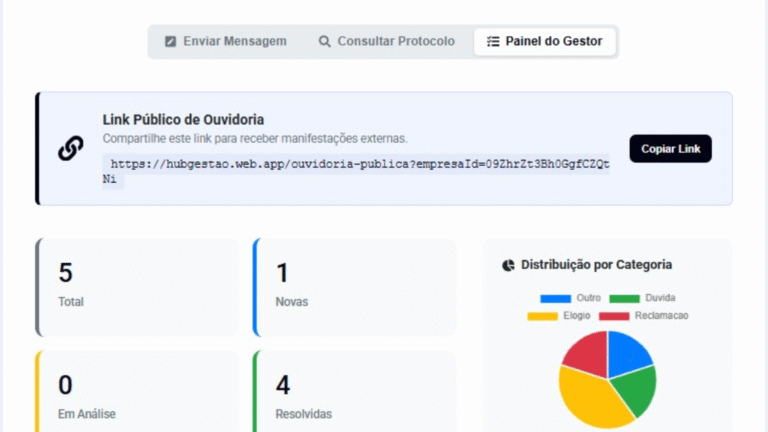Open the Enviar Mensagem tab
The width and height of the screenshot is (768, 432).
point(225,42)
